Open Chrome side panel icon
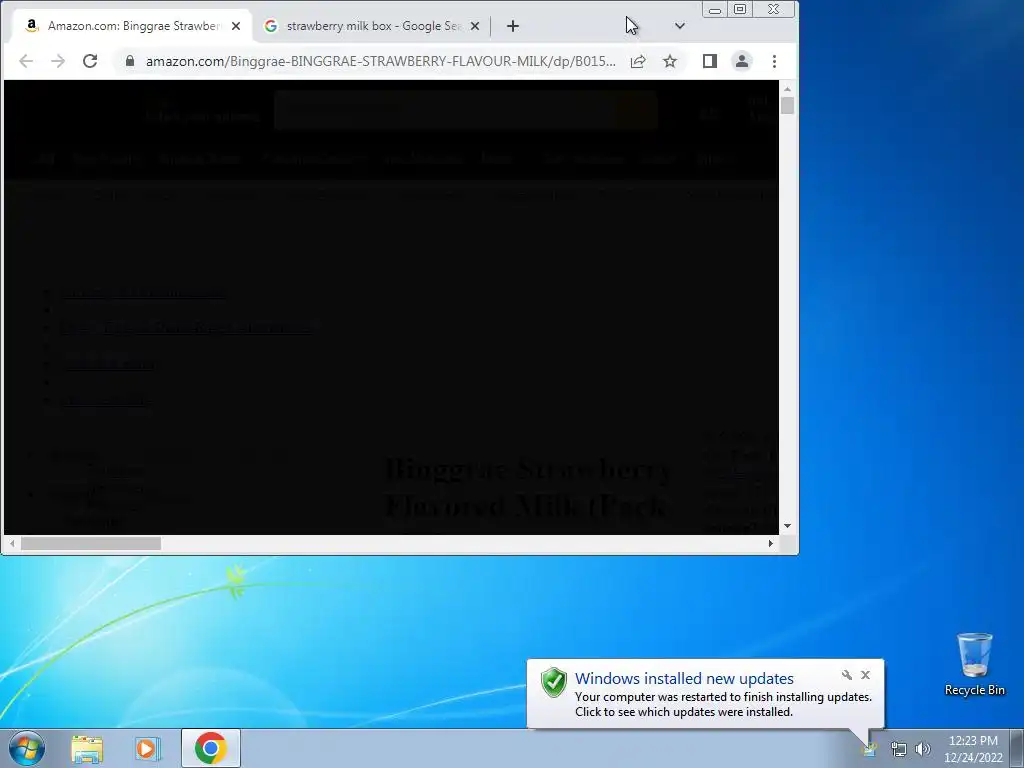The width and height of the screenshot is (1024, 768). pos(710,61)
